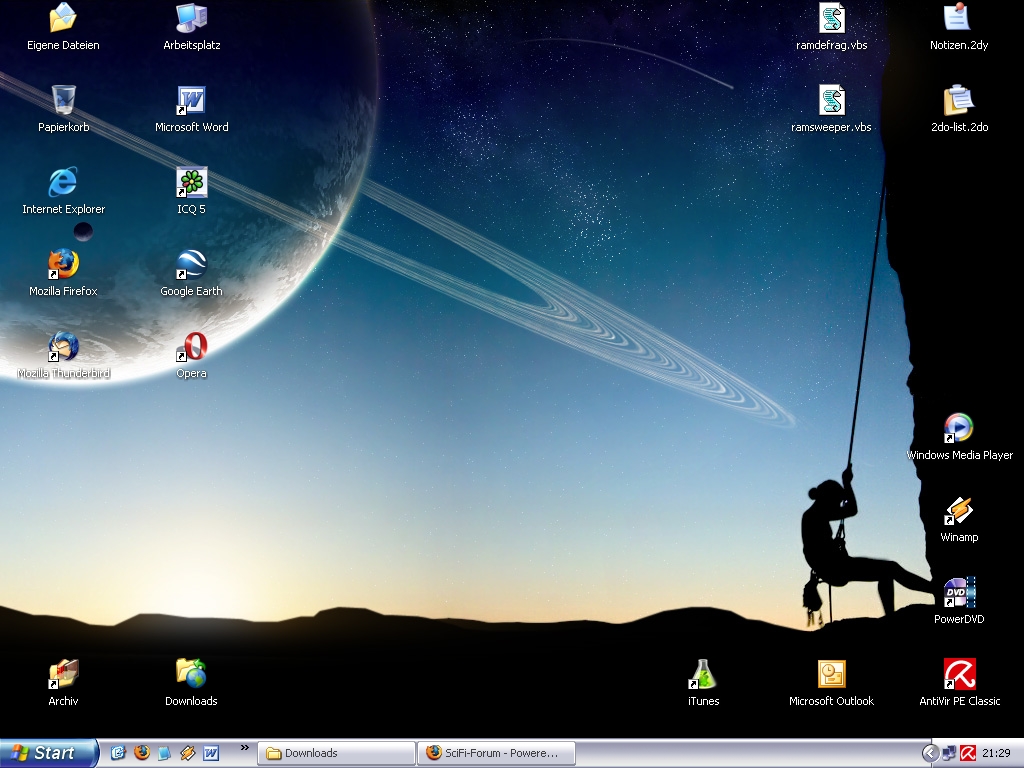Select the ramdefrag.vbs script file
This screenshot has width=1024, height=768.
pos(831,19)
